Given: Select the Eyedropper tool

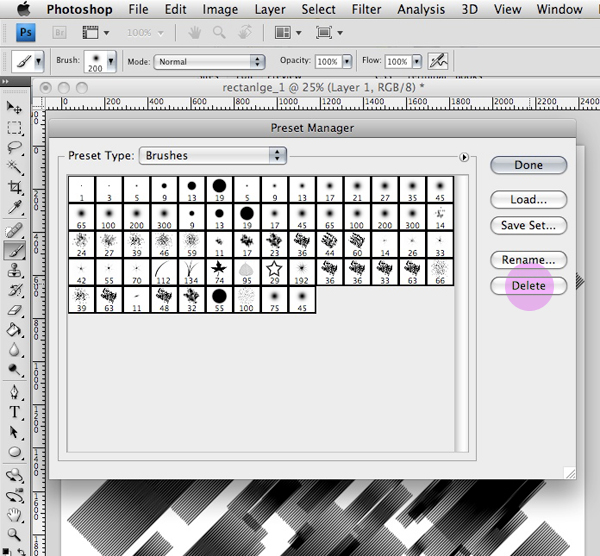Looking at the screenshot, I should click(15, 207).
